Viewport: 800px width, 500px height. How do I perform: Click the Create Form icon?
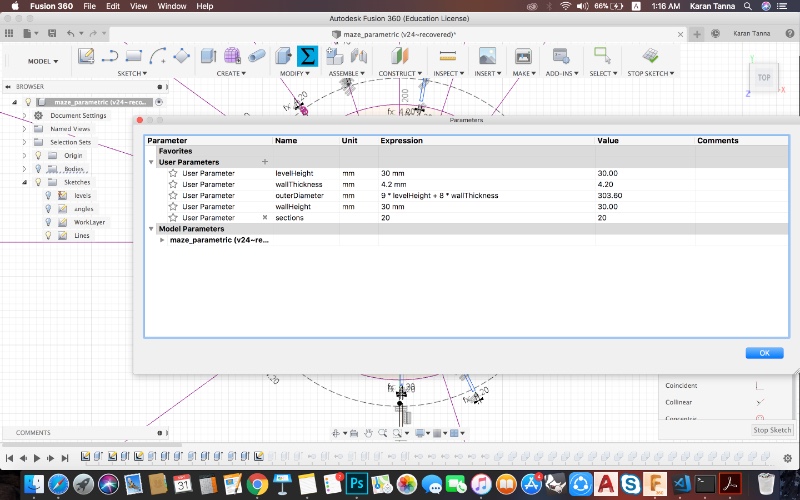pos(232,56)
